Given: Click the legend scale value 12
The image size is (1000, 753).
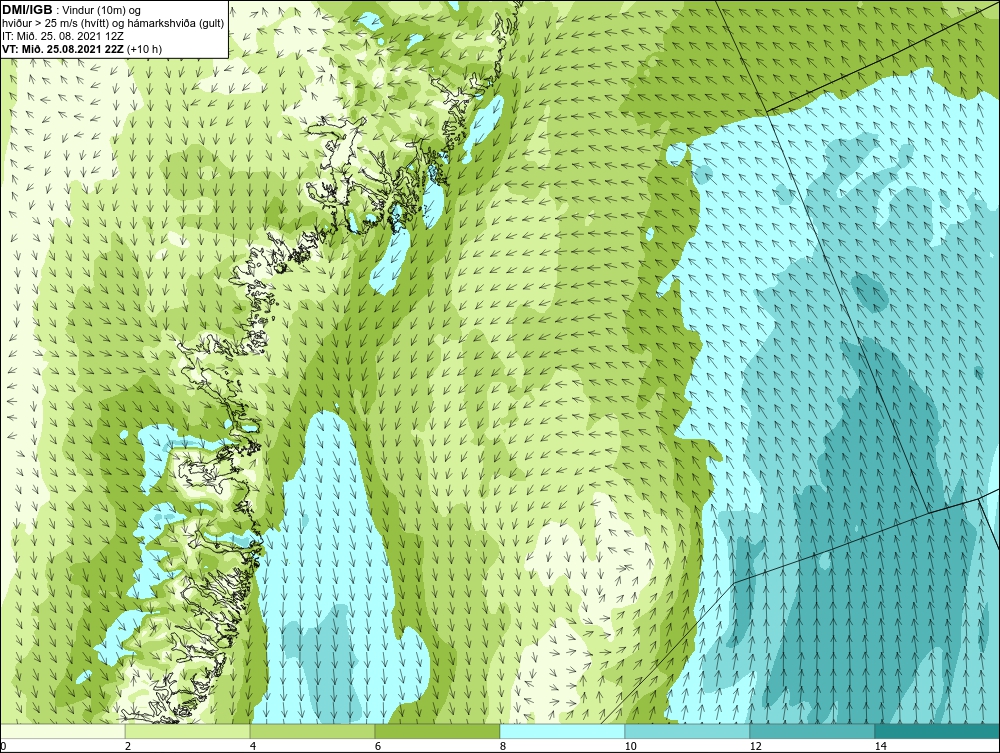Looking at the screenshot, I should [755, 746].
